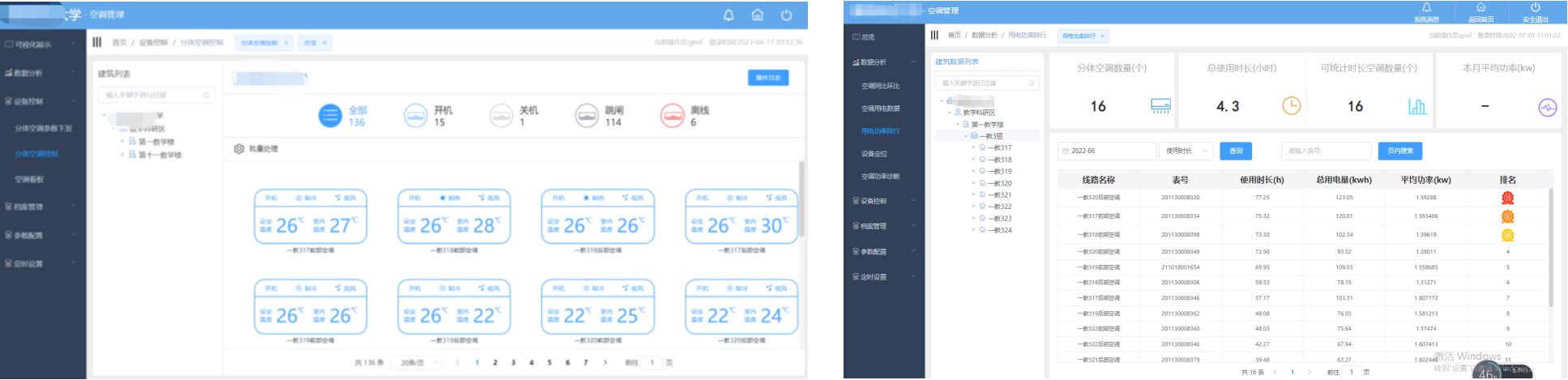This screenshot has height=380, width=1568.
Task: Click search icon in 建筑数据列表 filter box
Action: point(1032,83)
